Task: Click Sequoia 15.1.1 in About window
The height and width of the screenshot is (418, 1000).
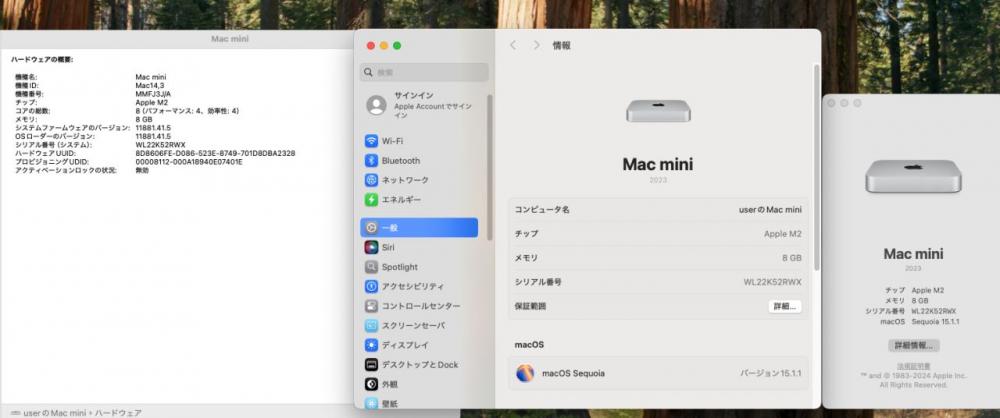Action: 936,322
